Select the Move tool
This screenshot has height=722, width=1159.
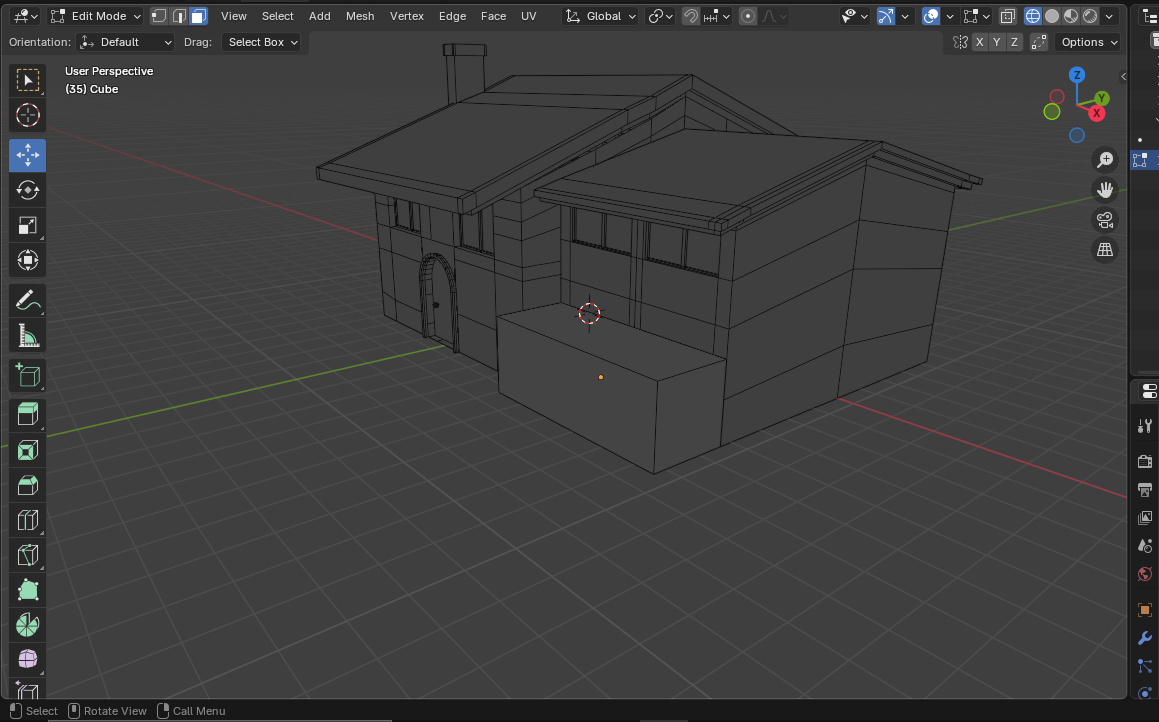[27, 155]
